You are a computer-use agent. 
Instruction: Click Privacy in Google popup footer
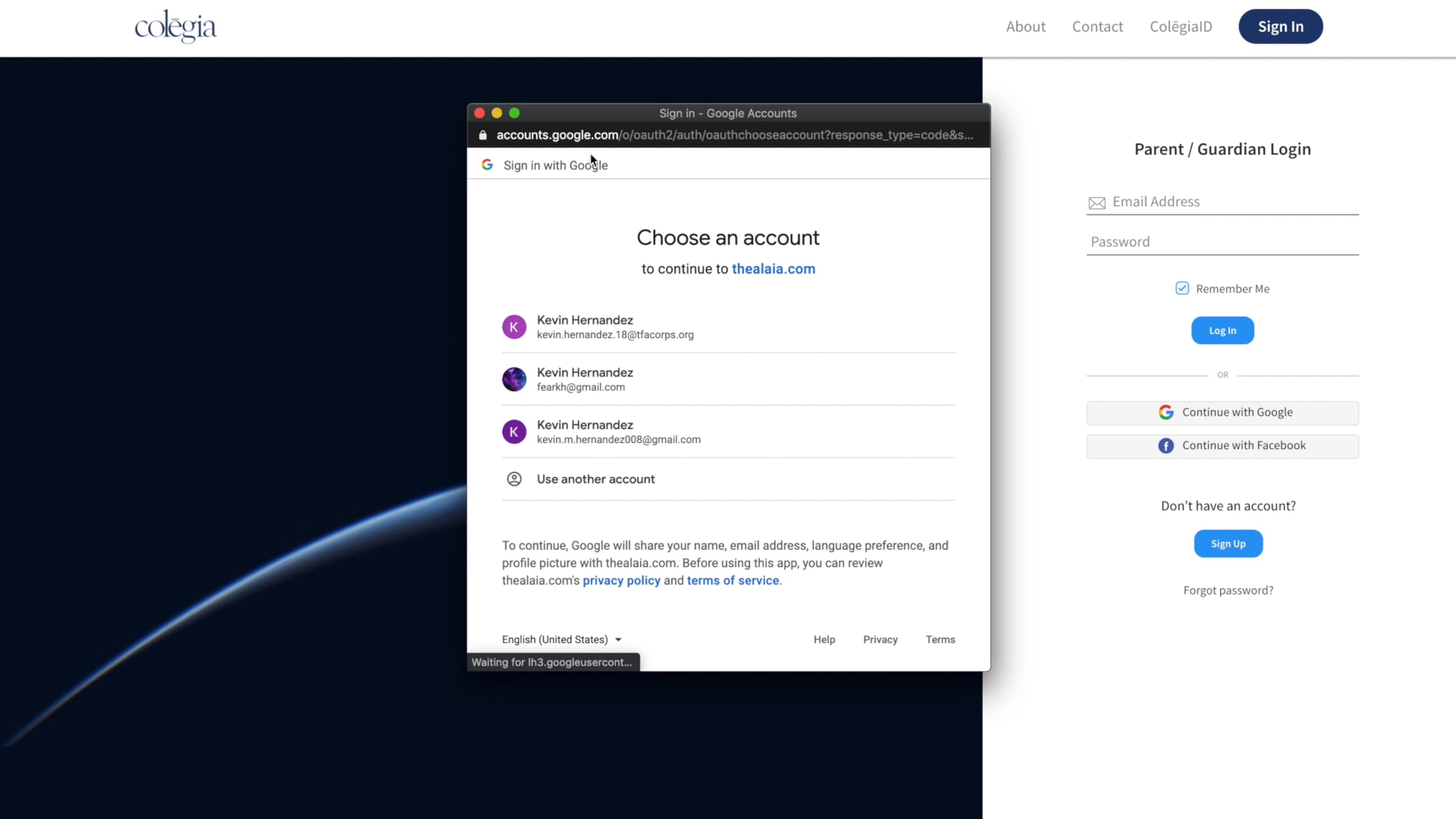[x=880, y=639]
